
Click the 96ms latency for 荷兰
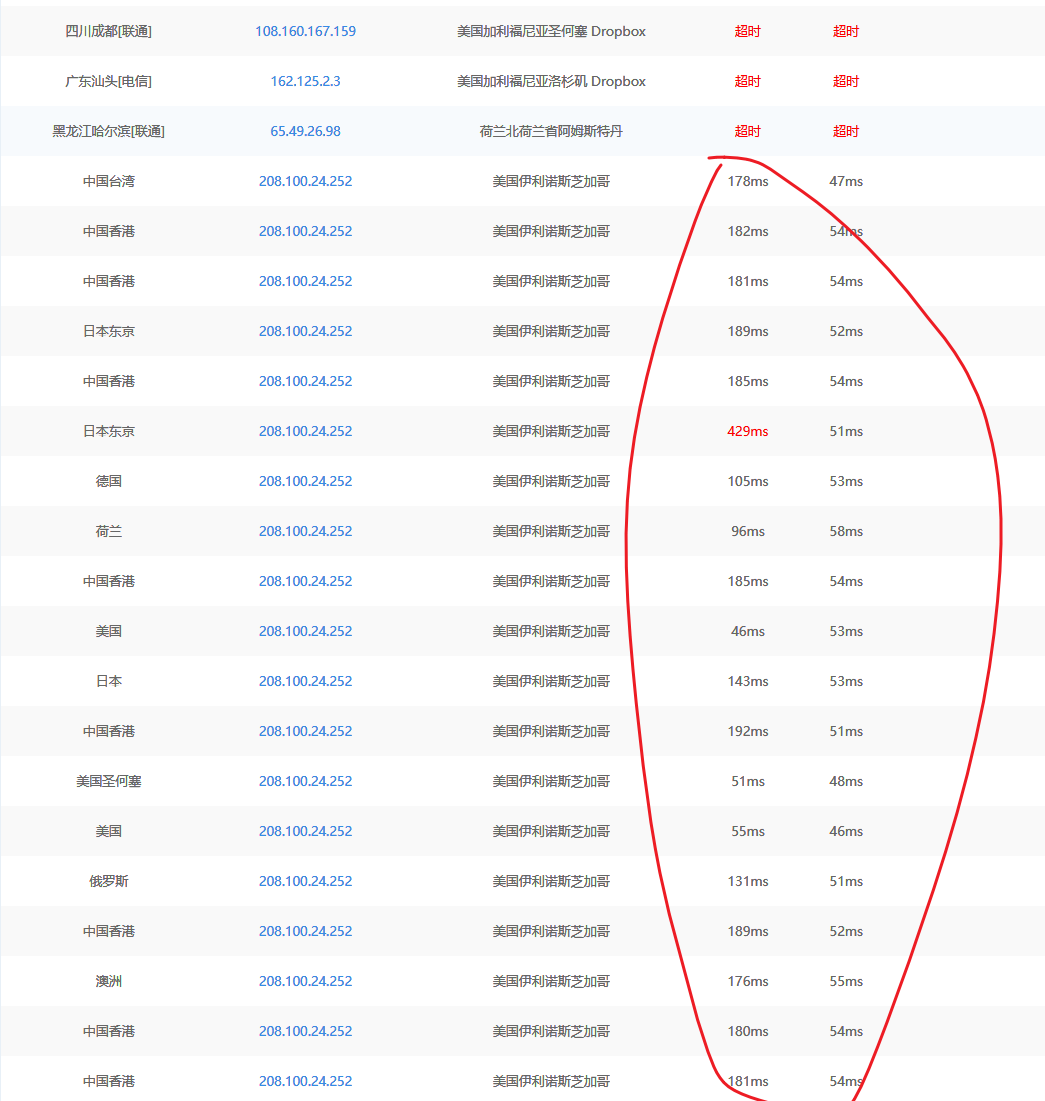(747, 531)
